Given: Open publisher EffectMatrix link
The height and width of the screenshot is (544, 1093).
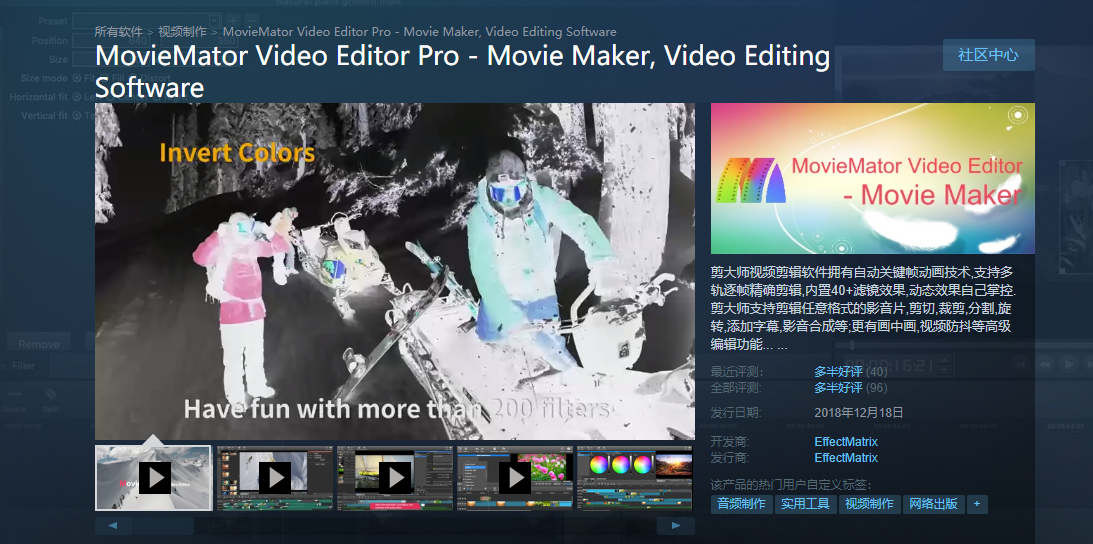Looking at the screenshot, I should pyautogui.click(x=846, y=458).
